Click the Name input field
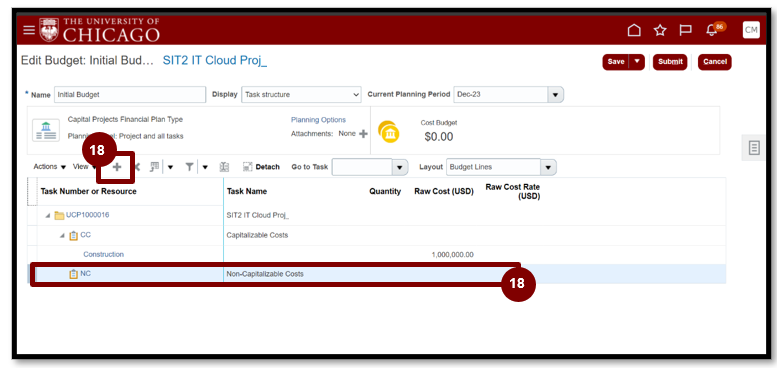Image resolution: width=777 pixels, height=368 pixels. (x=130, y=95)
